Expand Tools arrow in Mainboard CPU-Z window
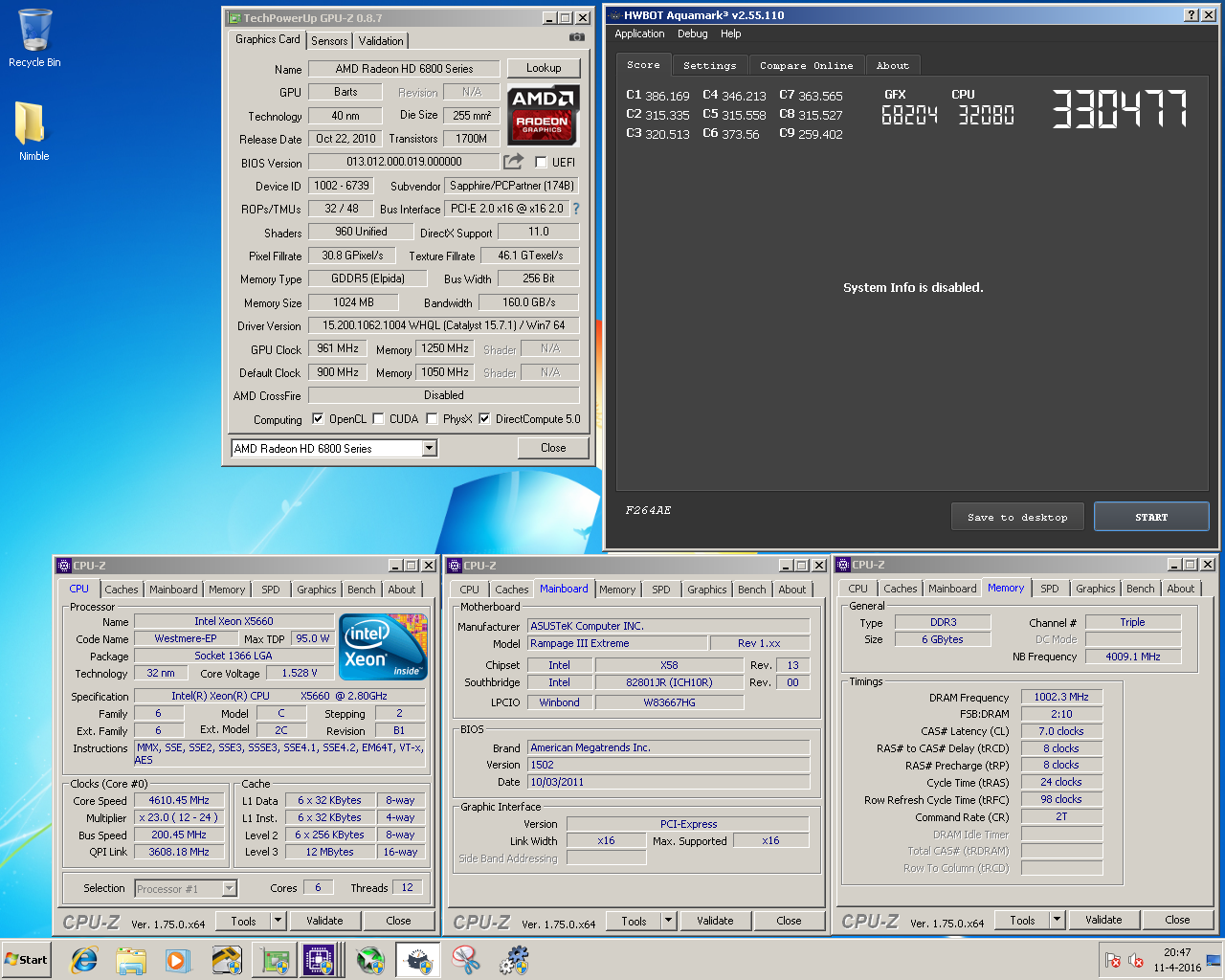Screen dimensions: 1225x980 tap(669, 921)
